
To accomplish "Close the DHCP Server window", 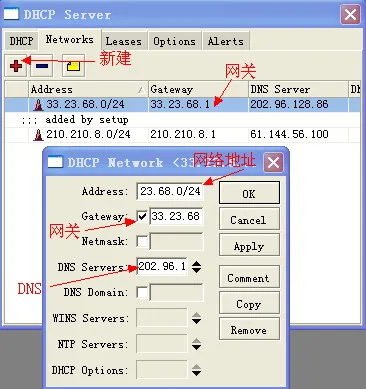I will [x=350, y=14].
